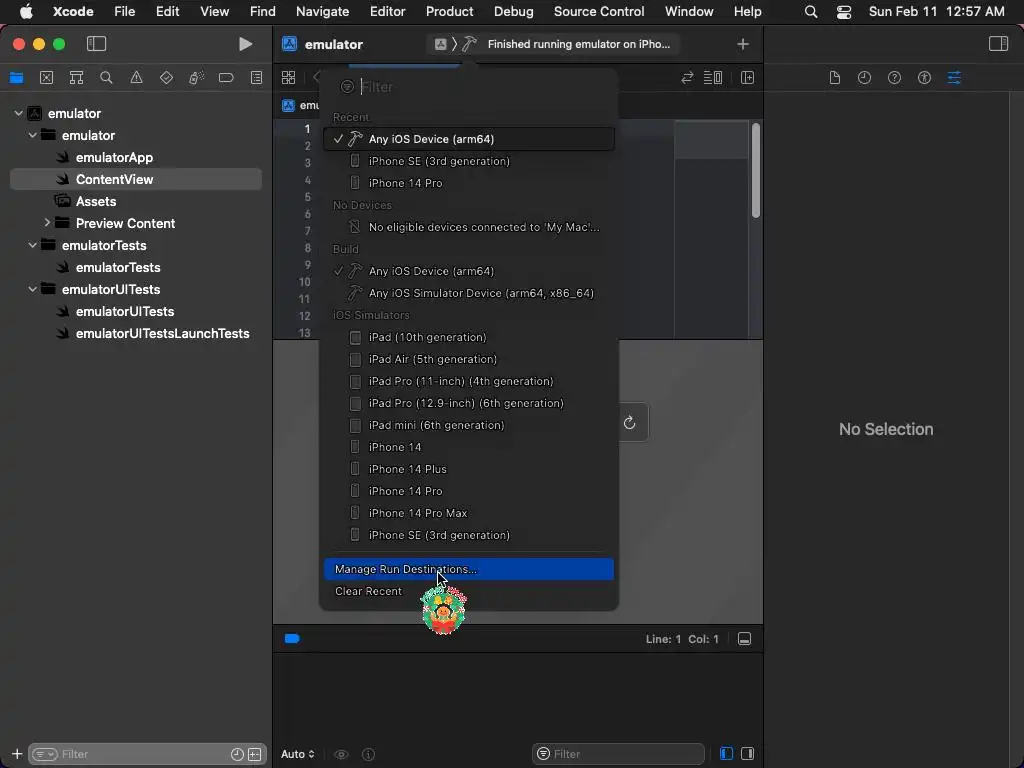The image size is (1024, 768).
Task: Open the Breakpoint navigator icon
Action: [x=226, y=78]
